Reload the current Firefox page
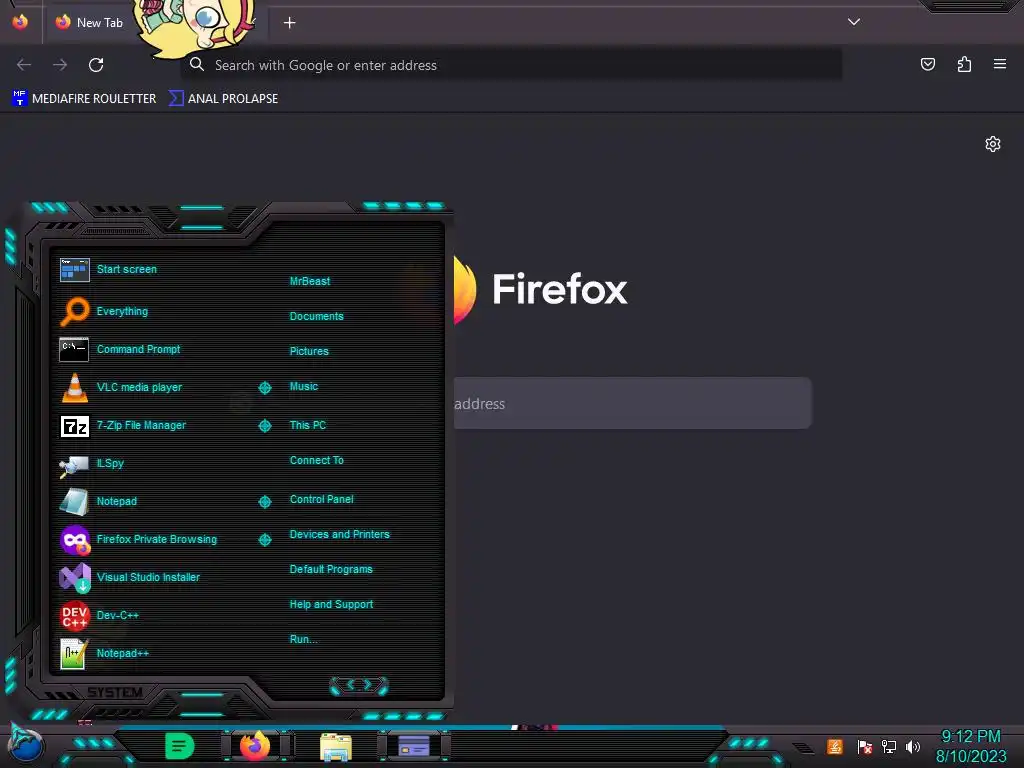Viewport: 1024px width, 768px height. (96, 65)
